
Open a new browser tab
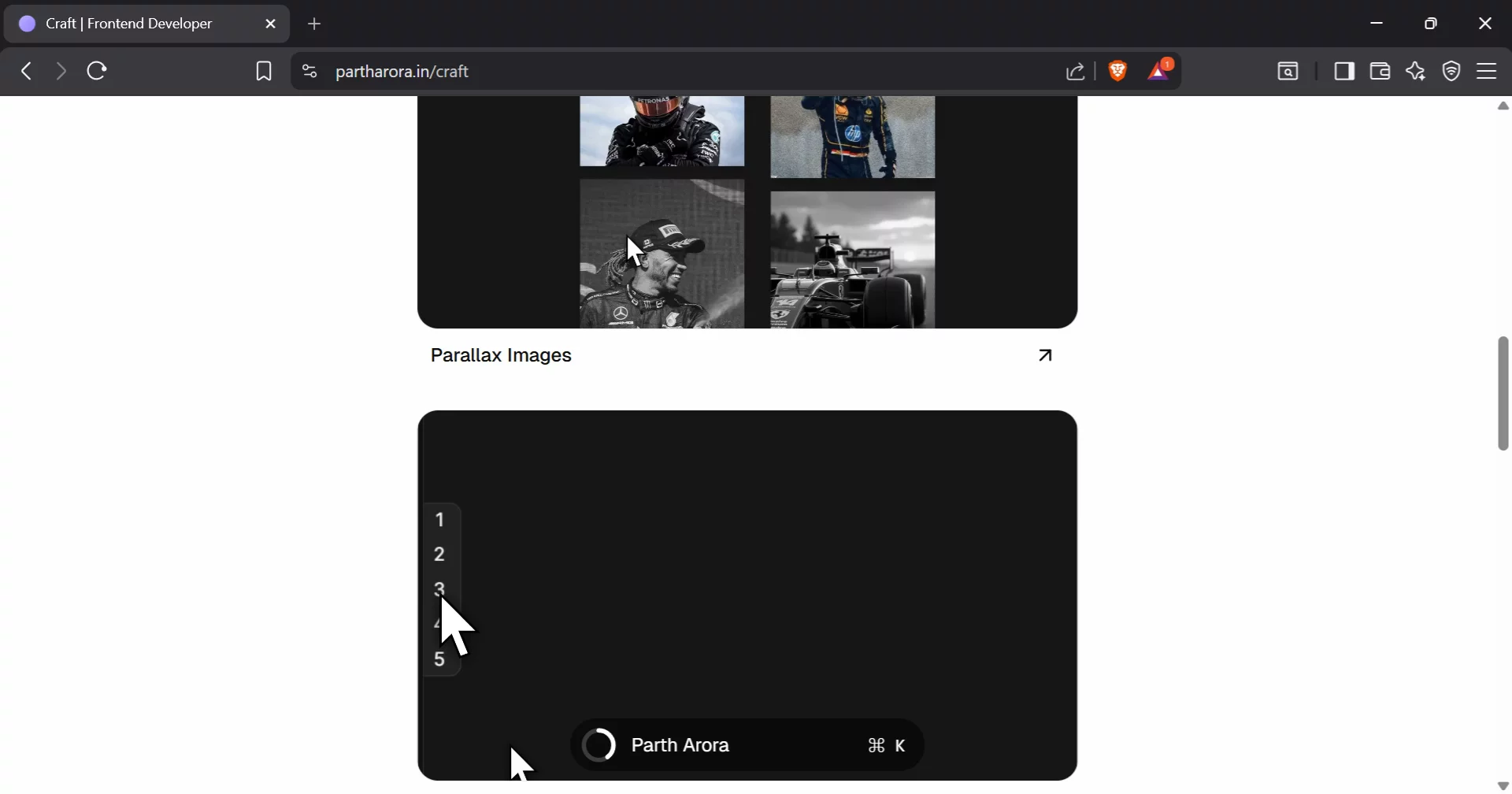pyautogui.click(x=314, y=24)
